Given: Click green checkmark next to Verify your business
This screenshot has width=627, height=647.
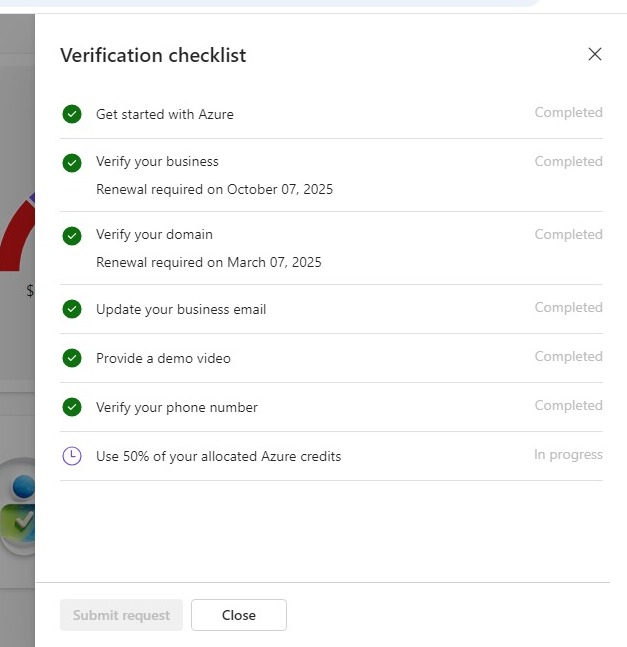Looking at the screenshot, I should coord(72,163).
